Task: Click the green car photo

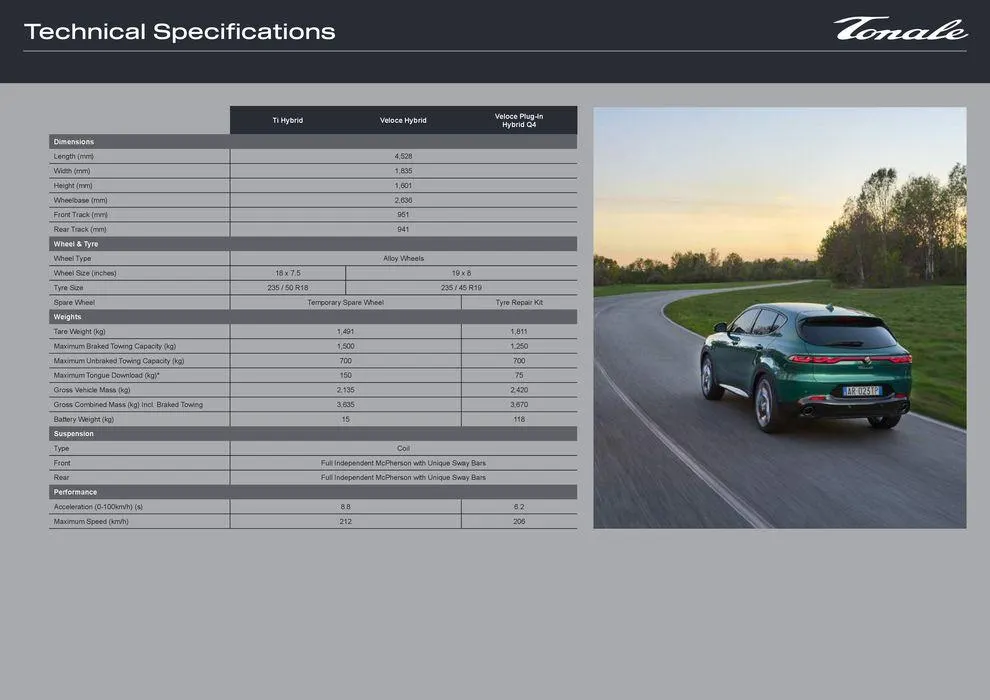Action: [x=779, y=318]
